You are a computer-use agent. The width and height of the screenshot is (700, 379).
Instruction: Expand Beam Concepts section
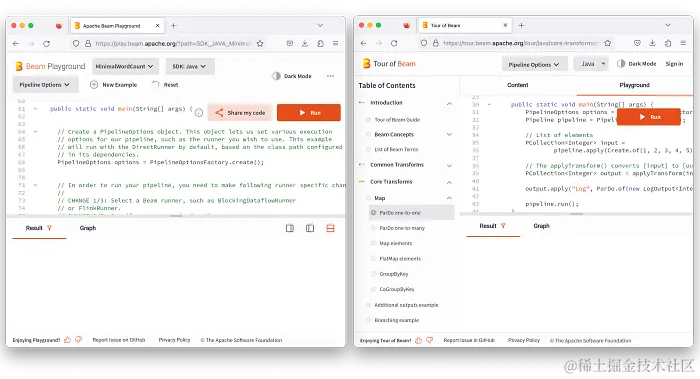point(449,134)
